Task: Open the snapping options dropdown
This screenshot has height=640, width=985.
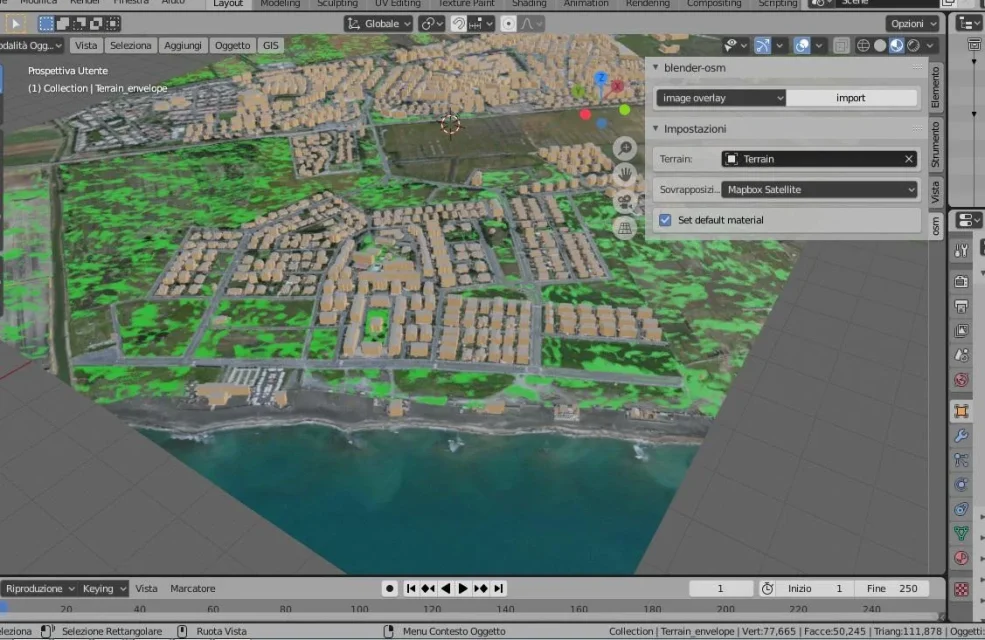Action: (481, 24)
